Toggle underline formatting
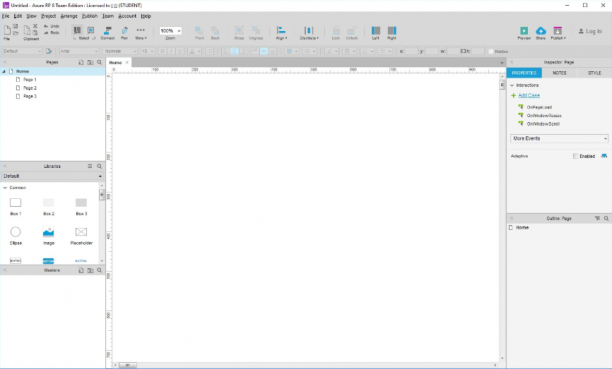The width and height of the screenshot is (612, 369). (x=180, y=51)
